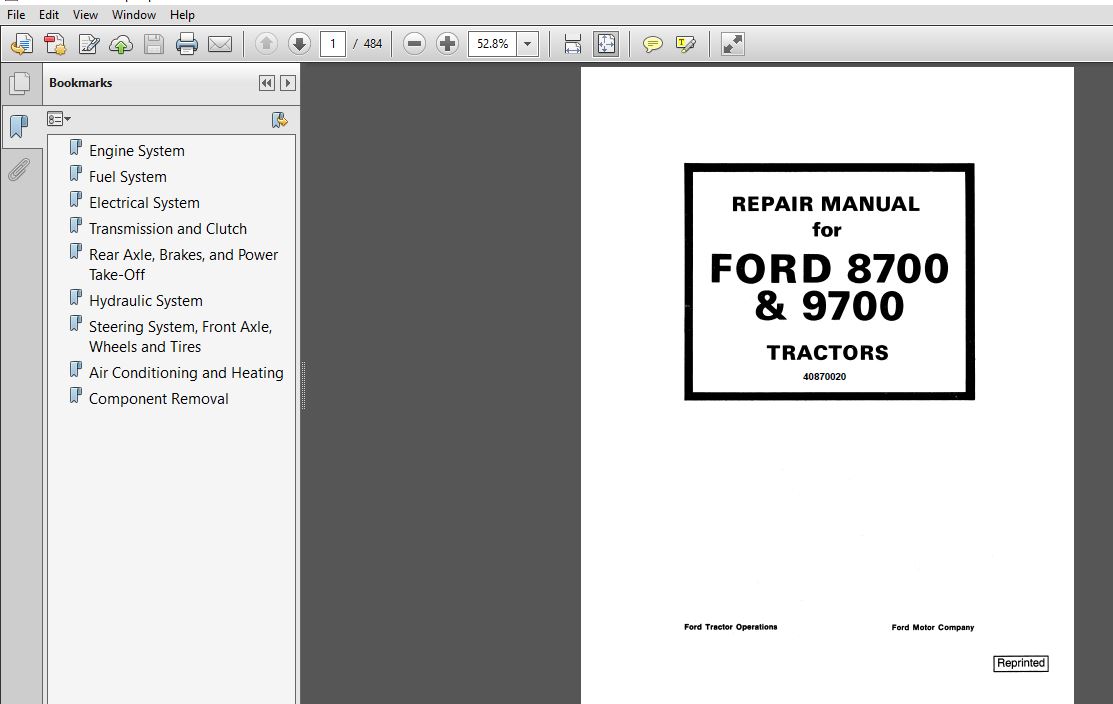1113x704 pixels.
Task: Click the Edit/Sign document icon
Action: (x=89, y=44)
